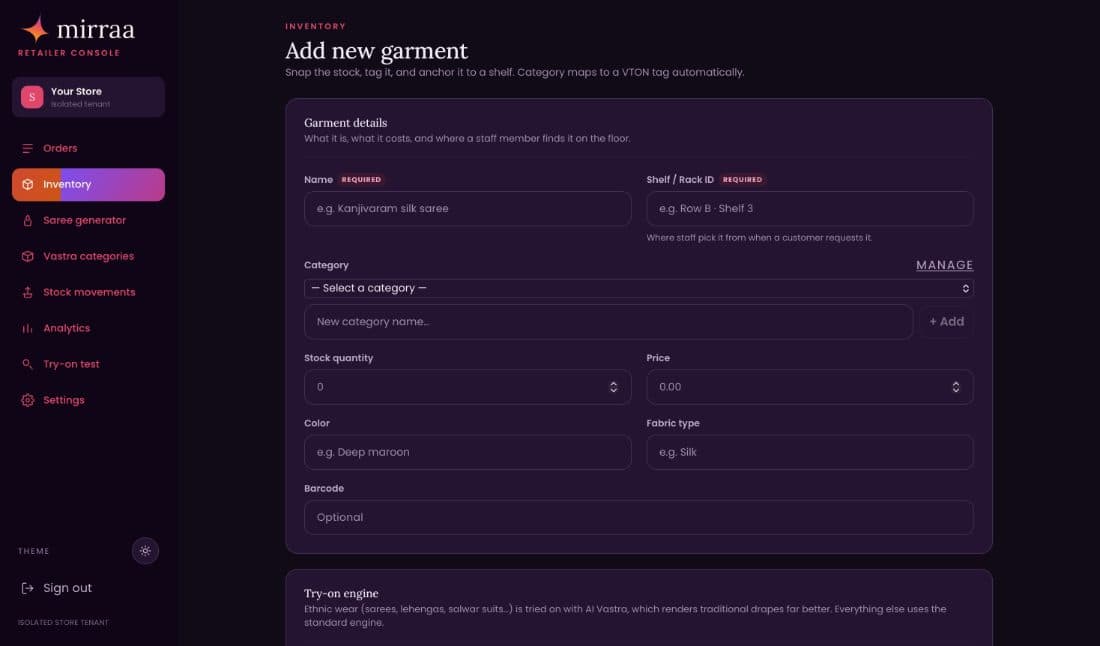The height and width of the screenshot is (646, 1100).
Task: Go to Vastra categories
Action: point(88,257)
